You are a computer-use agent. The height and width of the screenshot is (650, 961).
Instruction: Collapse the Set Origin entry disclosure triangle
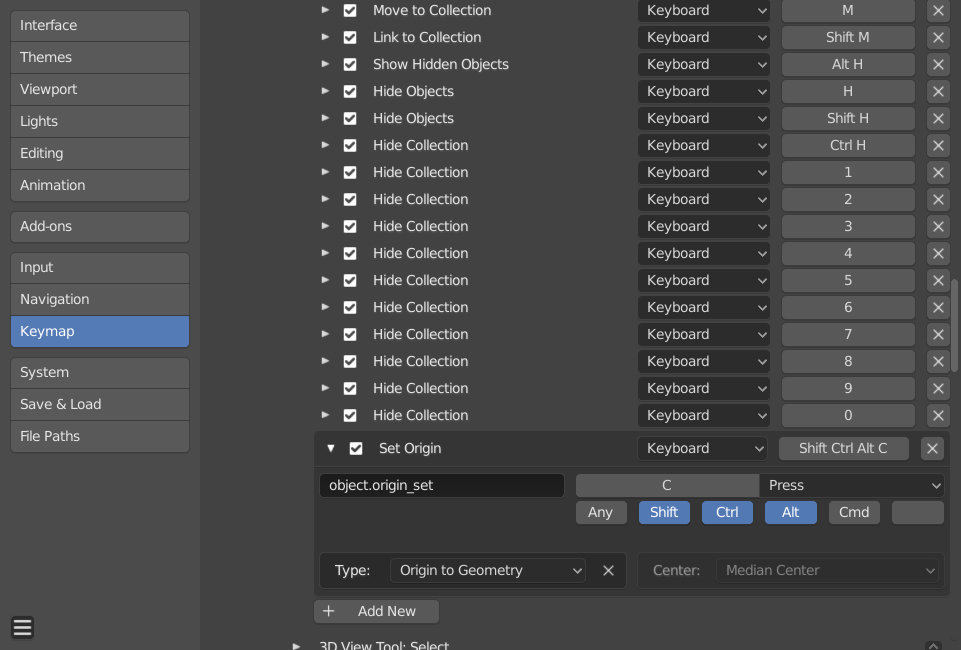pos(331,448)
